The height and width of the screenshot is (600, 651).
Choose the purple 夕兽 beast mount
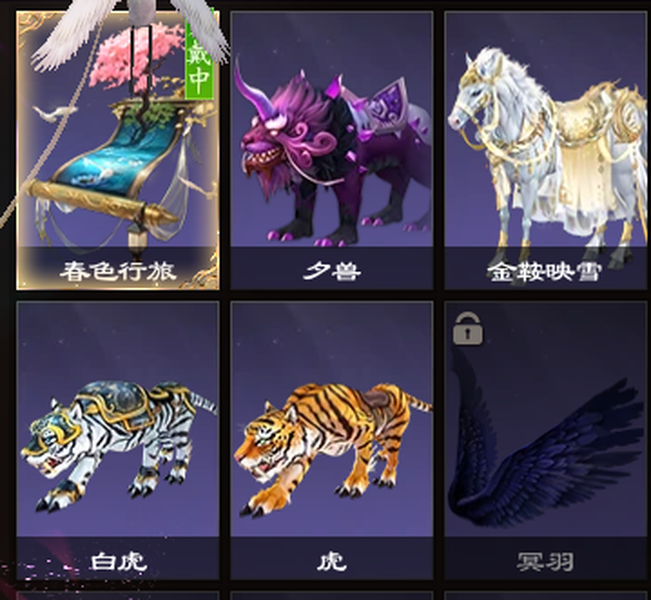point(332,150)
